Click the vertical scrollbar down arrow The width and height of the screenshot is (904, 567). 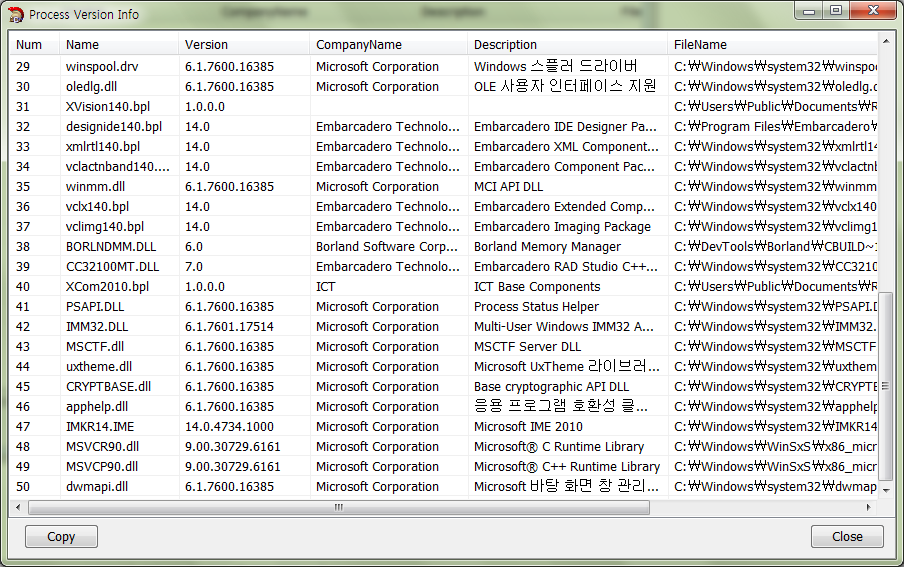click(x=886, y=490)
